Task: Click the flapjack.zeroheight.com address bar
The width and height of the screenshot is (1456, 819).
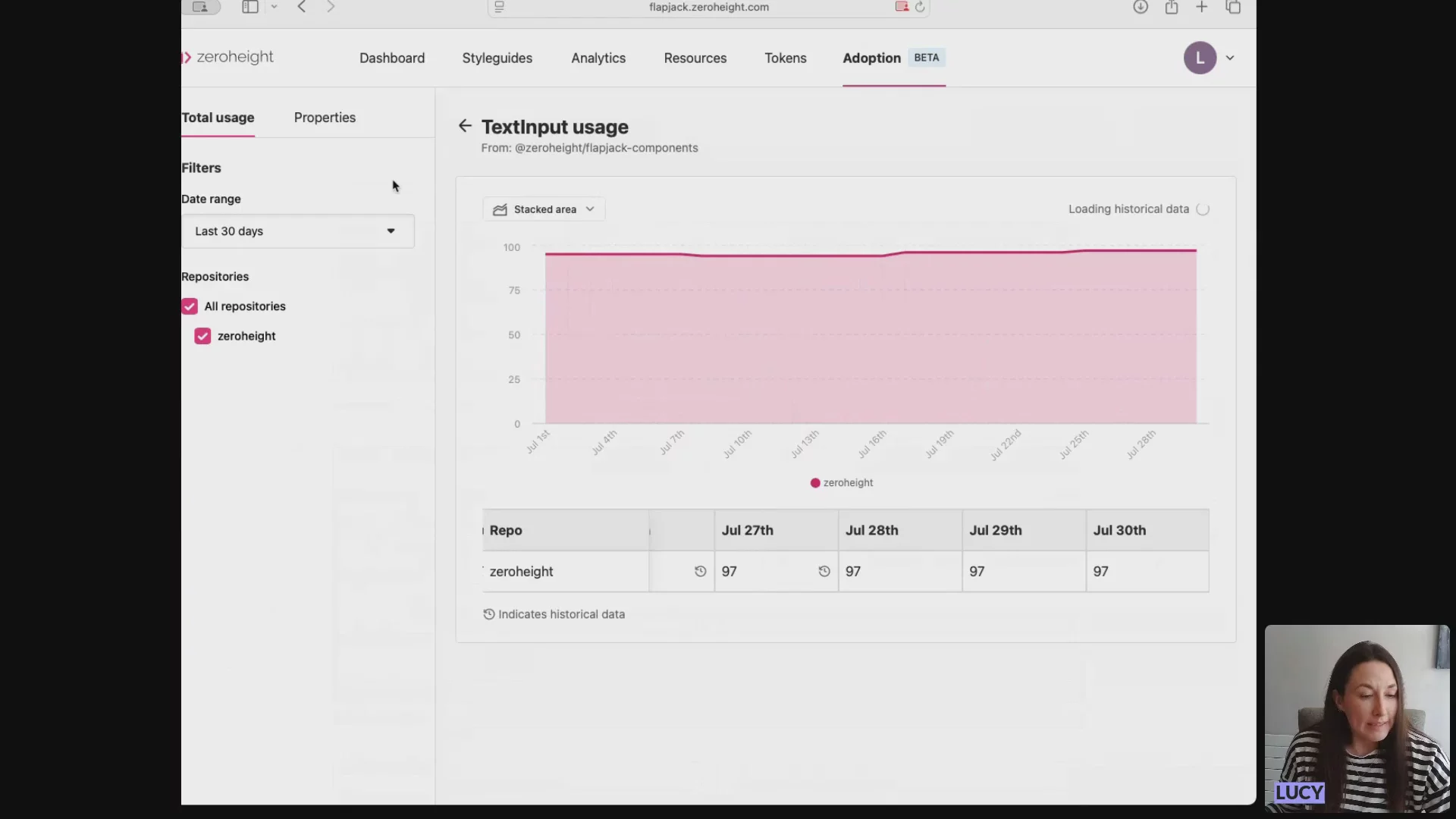Action: pos(708,7)
